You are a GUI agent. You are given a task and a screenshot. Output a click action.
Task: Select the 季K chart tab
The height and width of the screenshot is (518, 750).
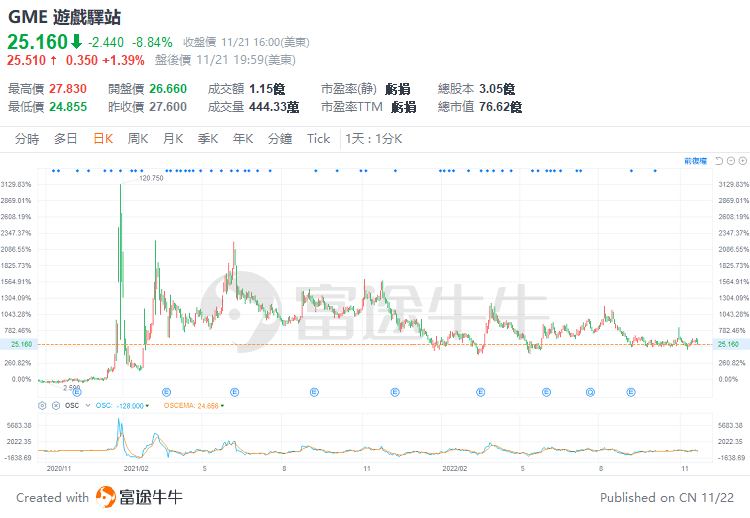208,139
